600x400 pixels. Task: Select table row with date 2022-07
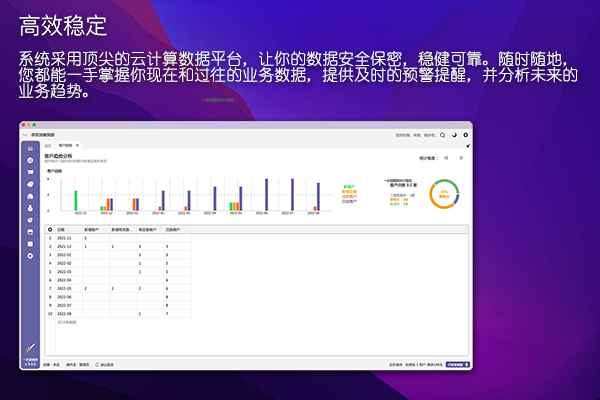(x=119, y=305)
